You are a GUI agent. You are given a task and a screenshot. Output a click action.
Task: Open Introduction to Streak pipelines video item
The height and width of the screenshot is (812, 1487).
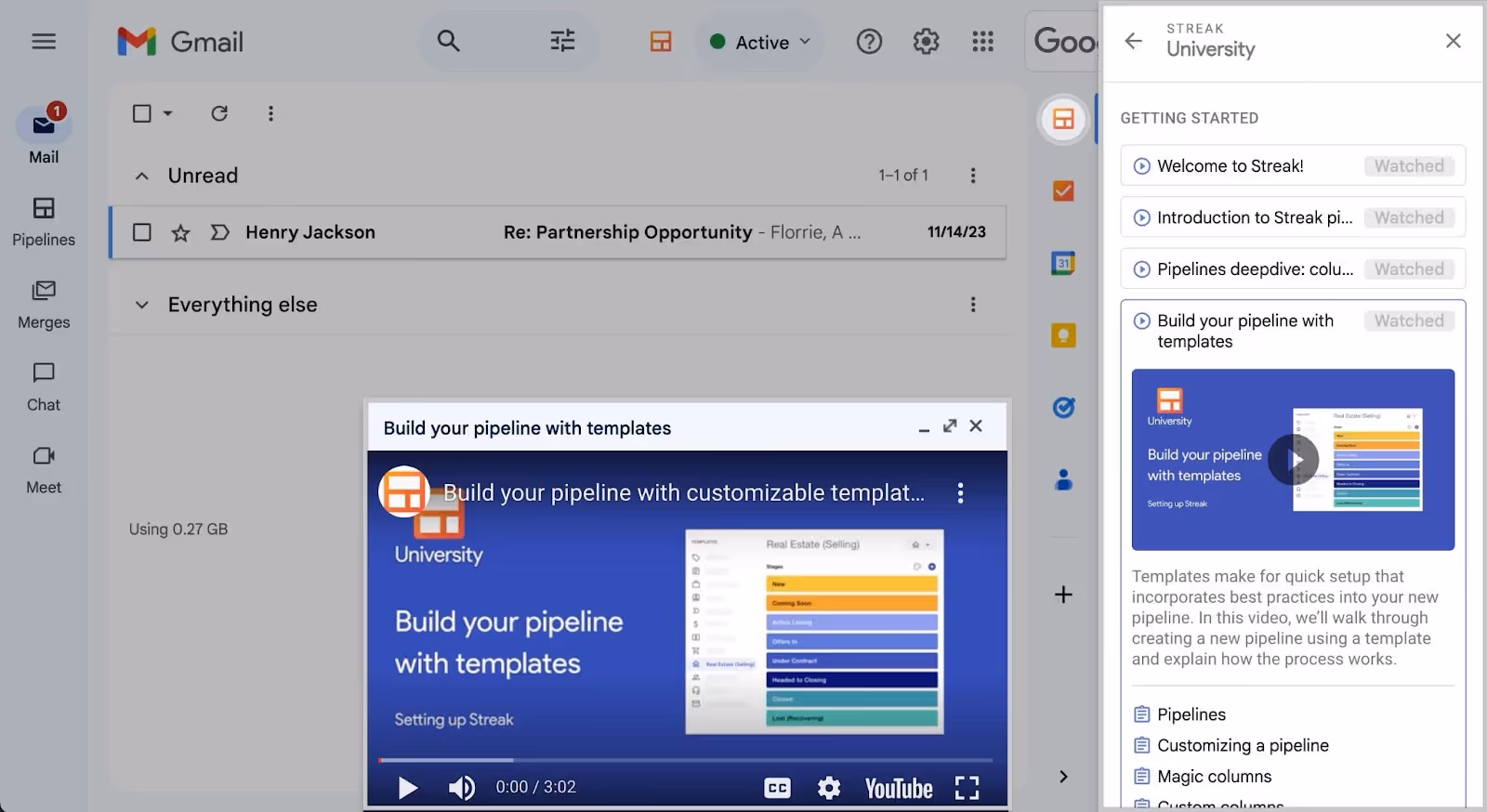click(1293, 217)
